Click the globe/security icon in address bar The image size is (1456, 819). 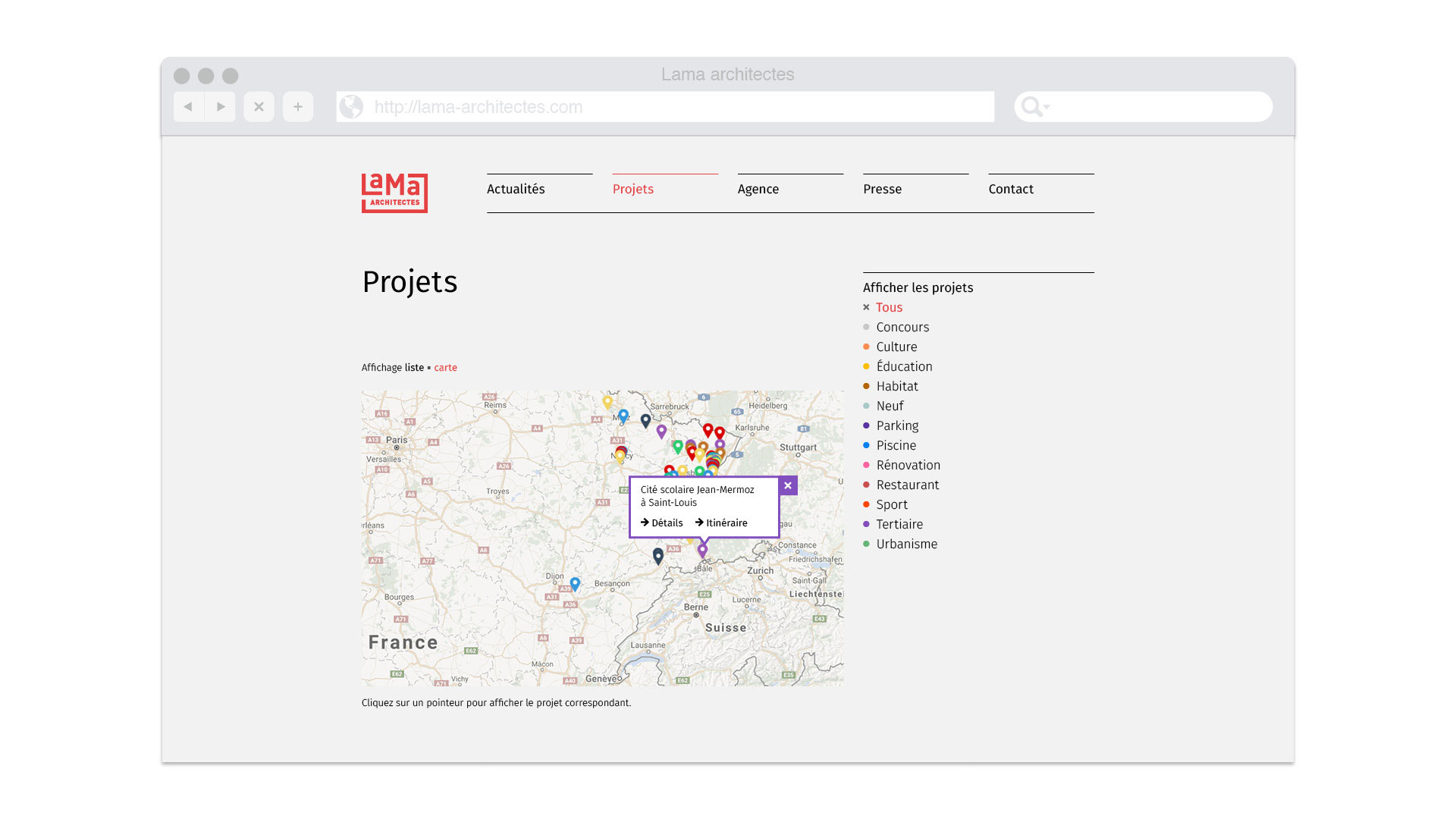tap(352, 106)
